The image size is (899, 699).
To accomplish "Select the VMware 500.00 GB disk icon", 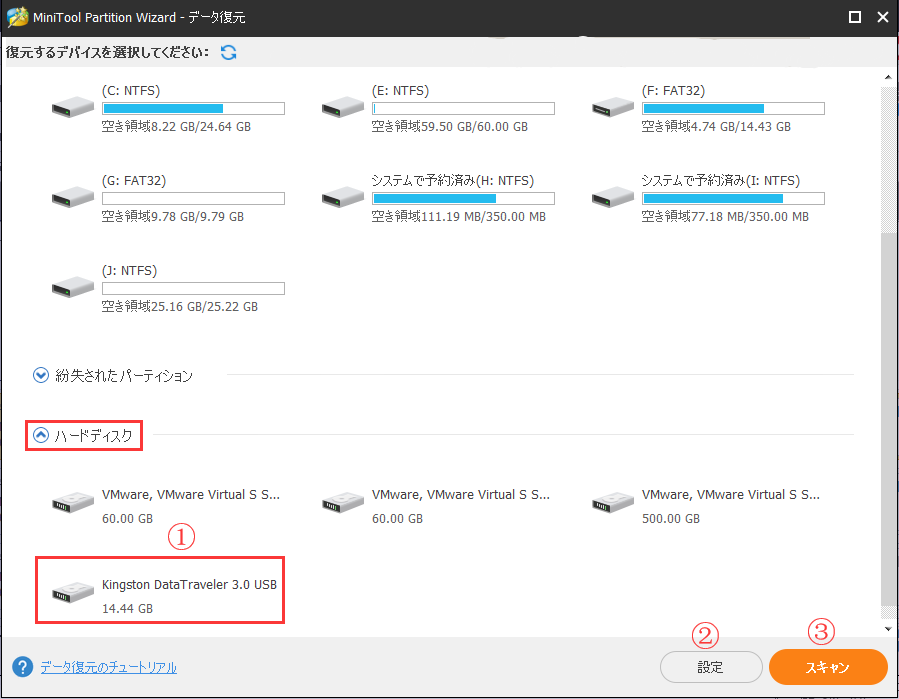I will pyautogui.click(x=613, y=502).
